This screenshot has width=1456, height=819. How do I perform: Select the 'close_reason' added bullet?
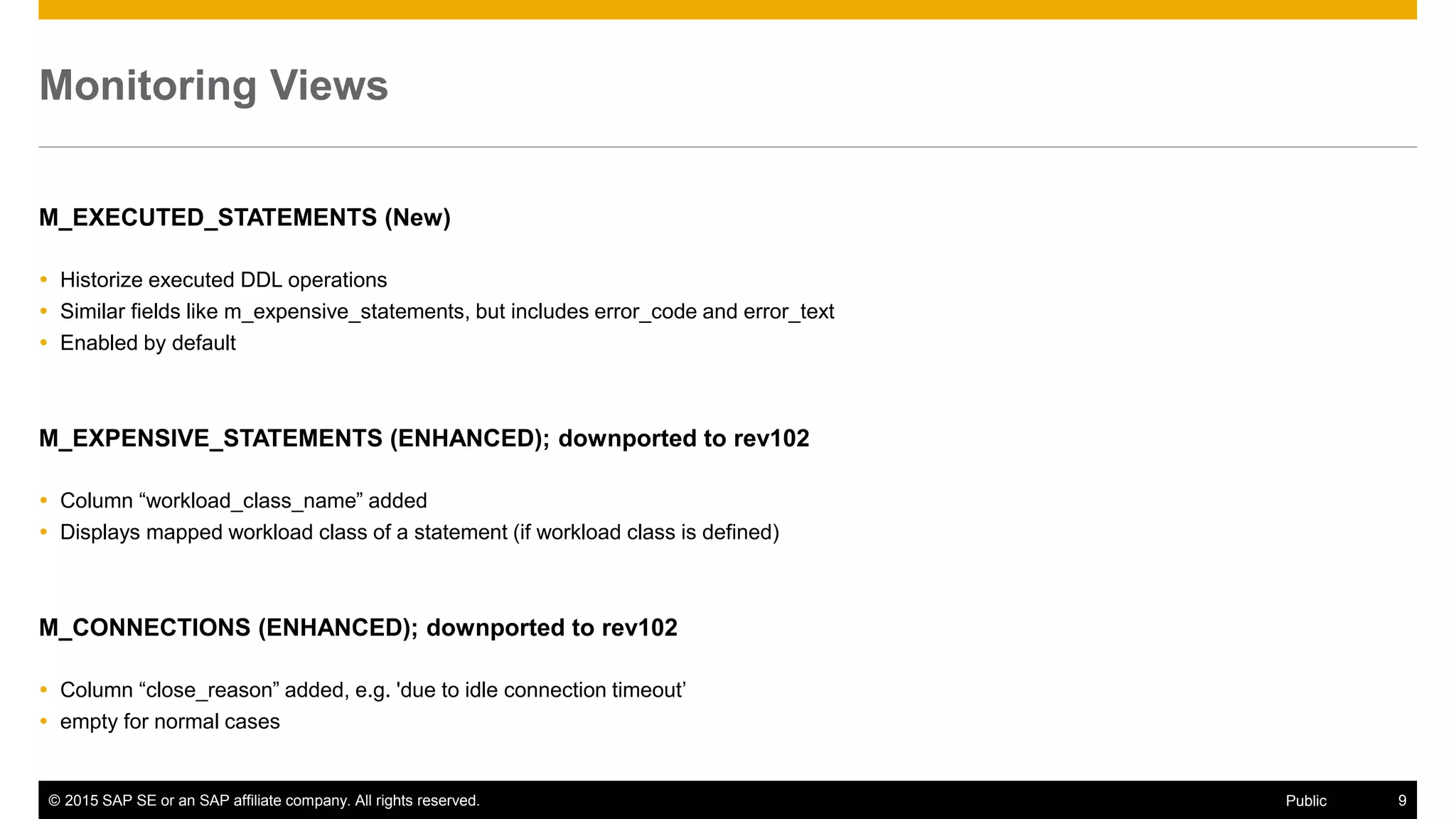373,690
